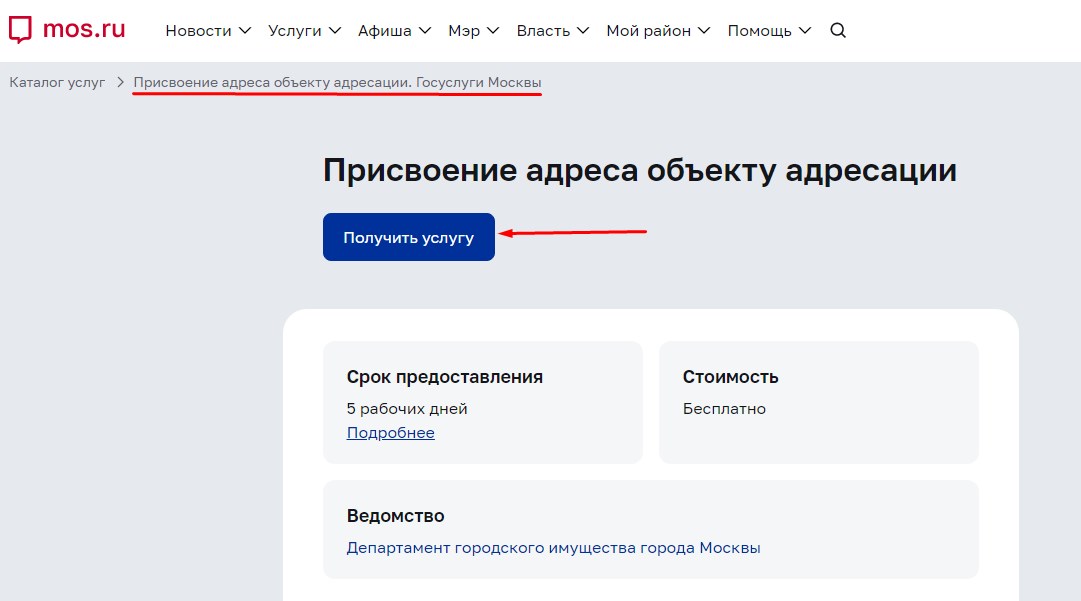
Task: Click the mos.ru site name text
Action: [84, 29]
